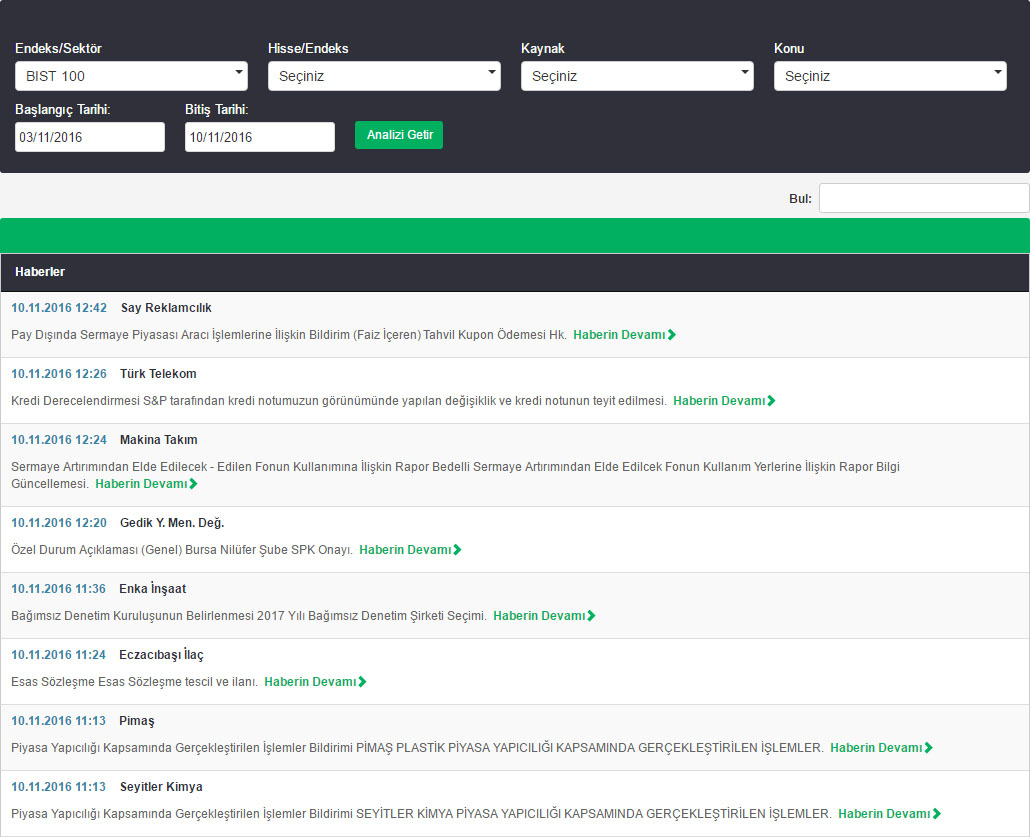Click the 10.11.2016 12:24 timestamp
Image resolution: width=1030 pixels, height=837 pixels.
click(x=59, y=440)
